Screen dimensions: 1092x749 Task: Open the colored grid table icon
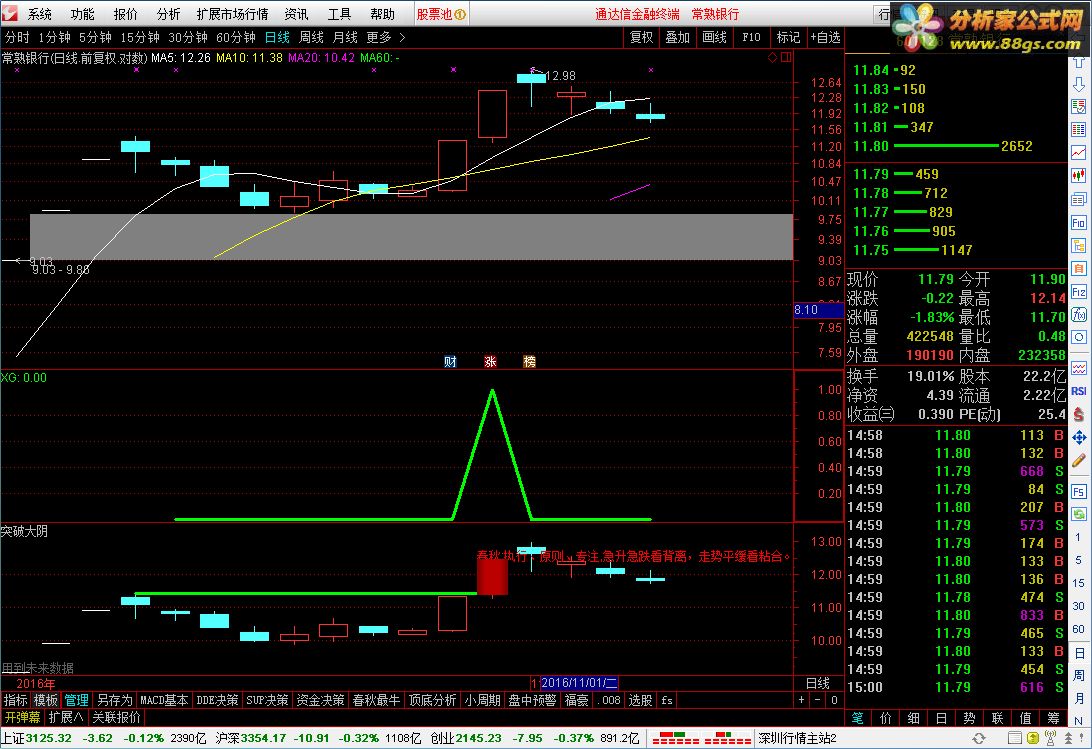tap(1079, 130)
